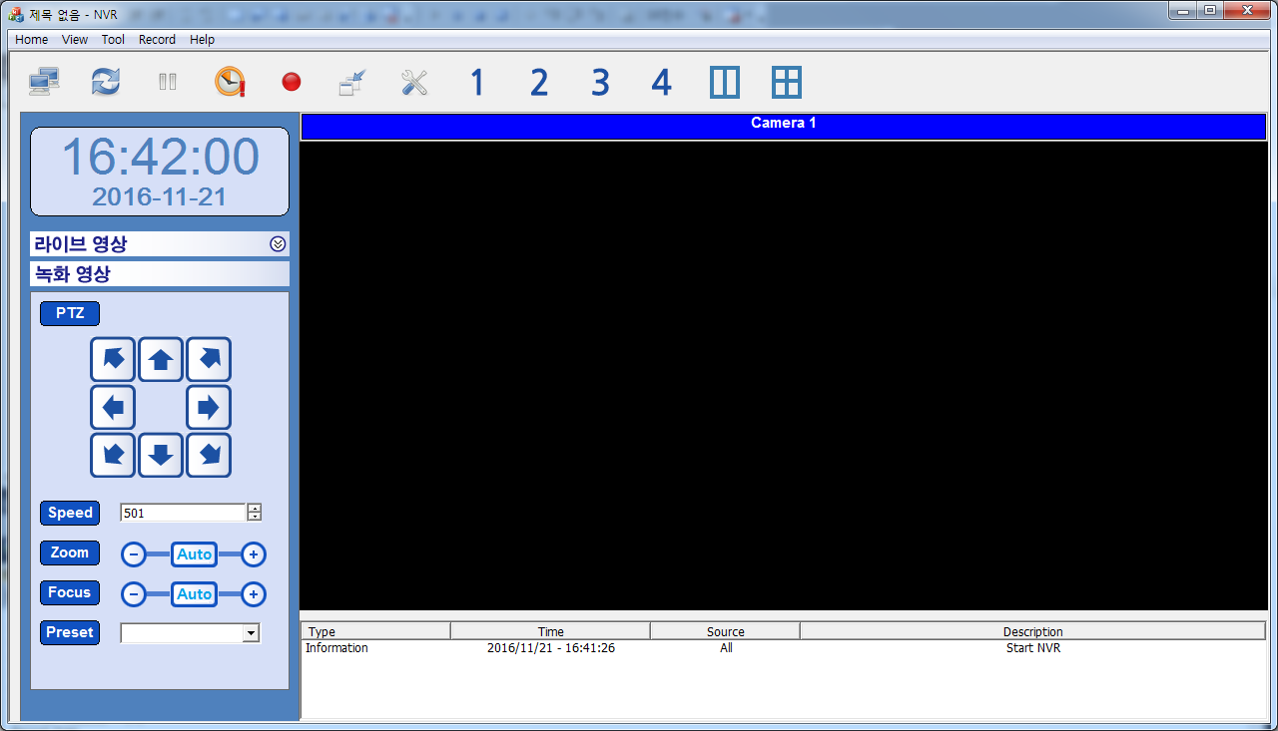Click the scheduled recording clock icon
Screen dimensions: 1278x731
click(x=230, y=82)
